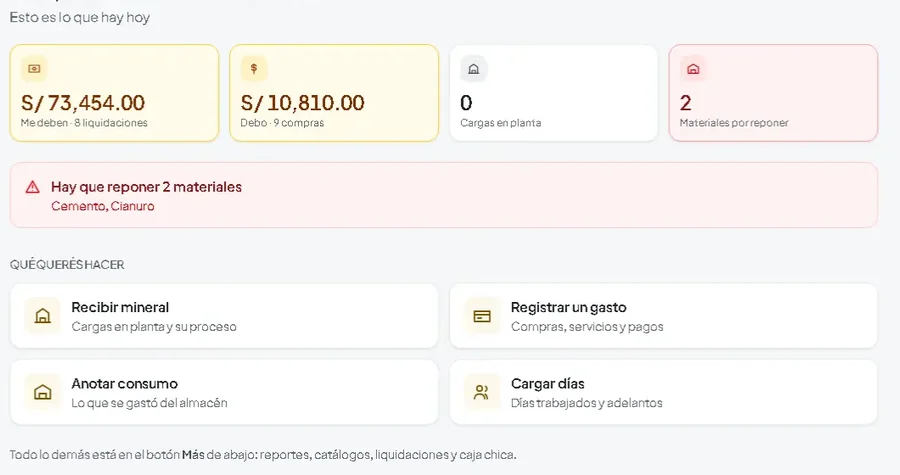Click the Cemento, Cianuro materials text
This screenshot has height=475, width=900.
(x=103, y=207)
